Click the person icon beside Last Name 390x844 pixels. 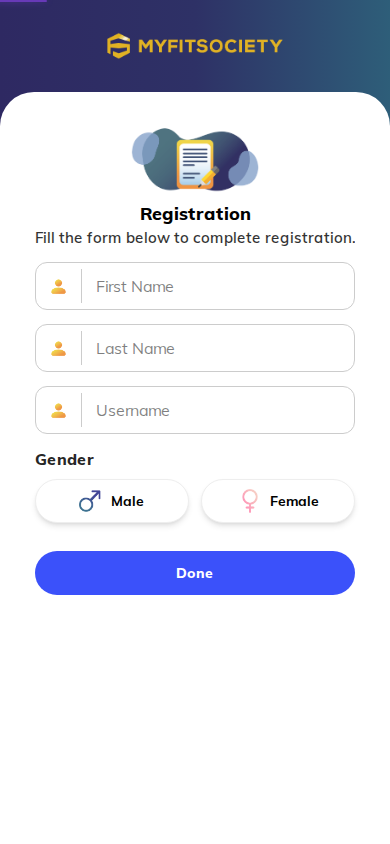tap(59, 349)
